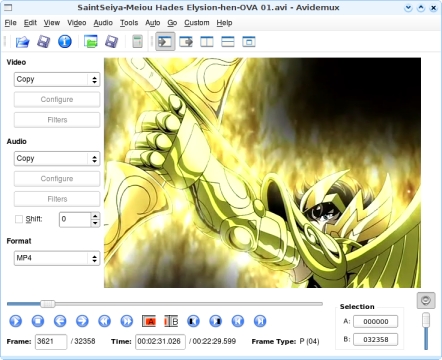This screenshot has width=442, height=360.
Task: Go to first frame button
Action: coord(238,321)
